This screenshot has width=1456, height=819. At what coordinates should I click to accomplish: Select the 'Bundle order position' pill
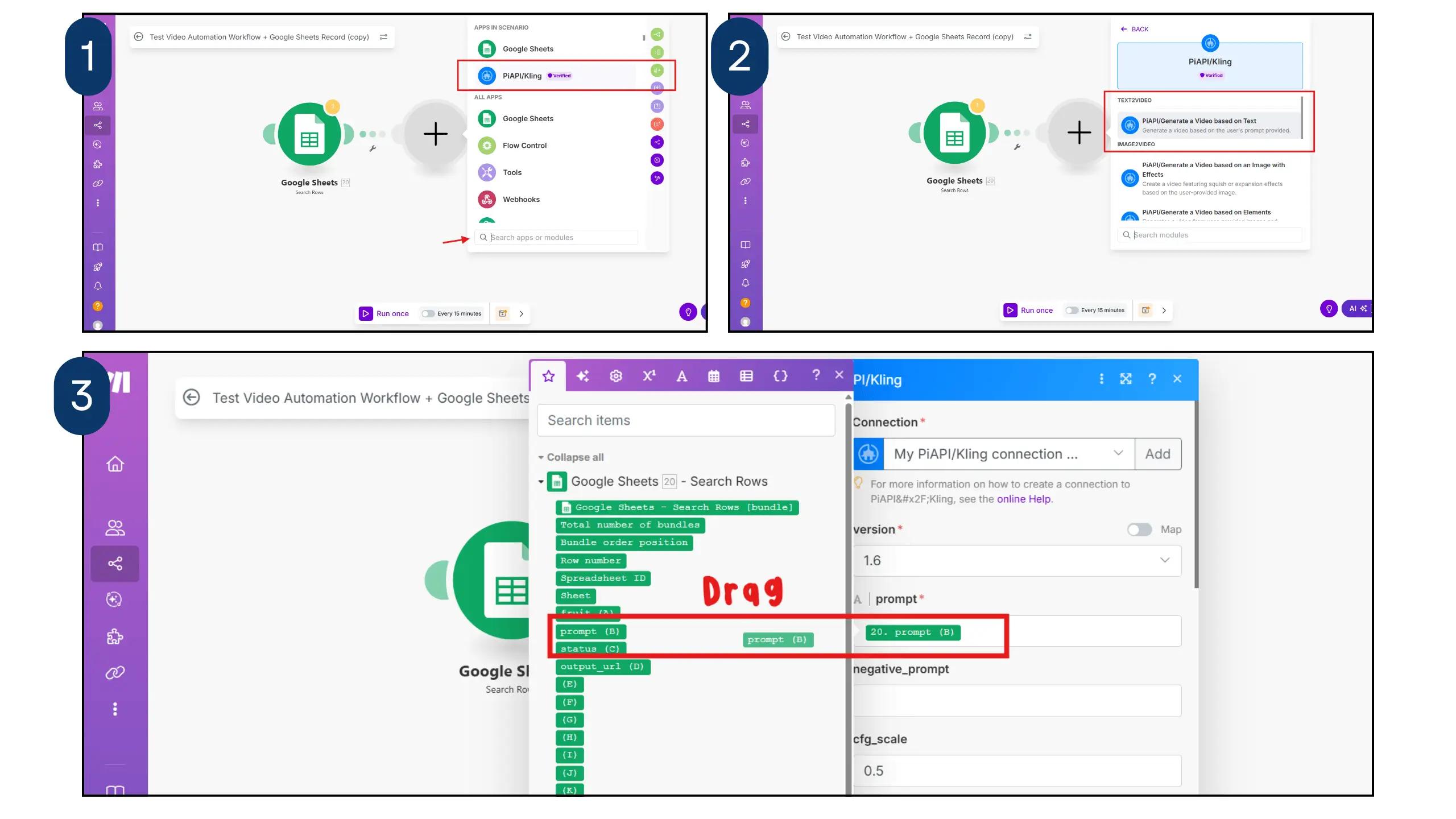624,543
